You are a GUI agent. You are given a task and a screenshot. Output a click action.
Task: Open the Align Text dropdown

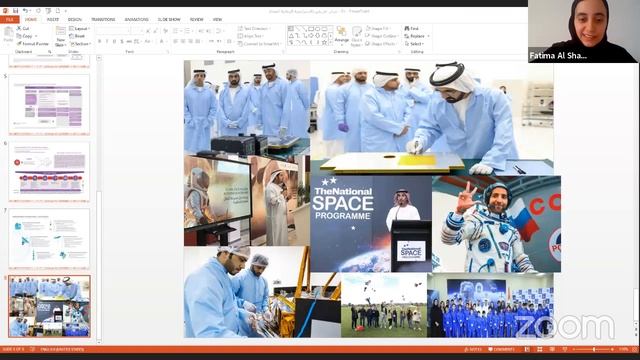point(250,36)
